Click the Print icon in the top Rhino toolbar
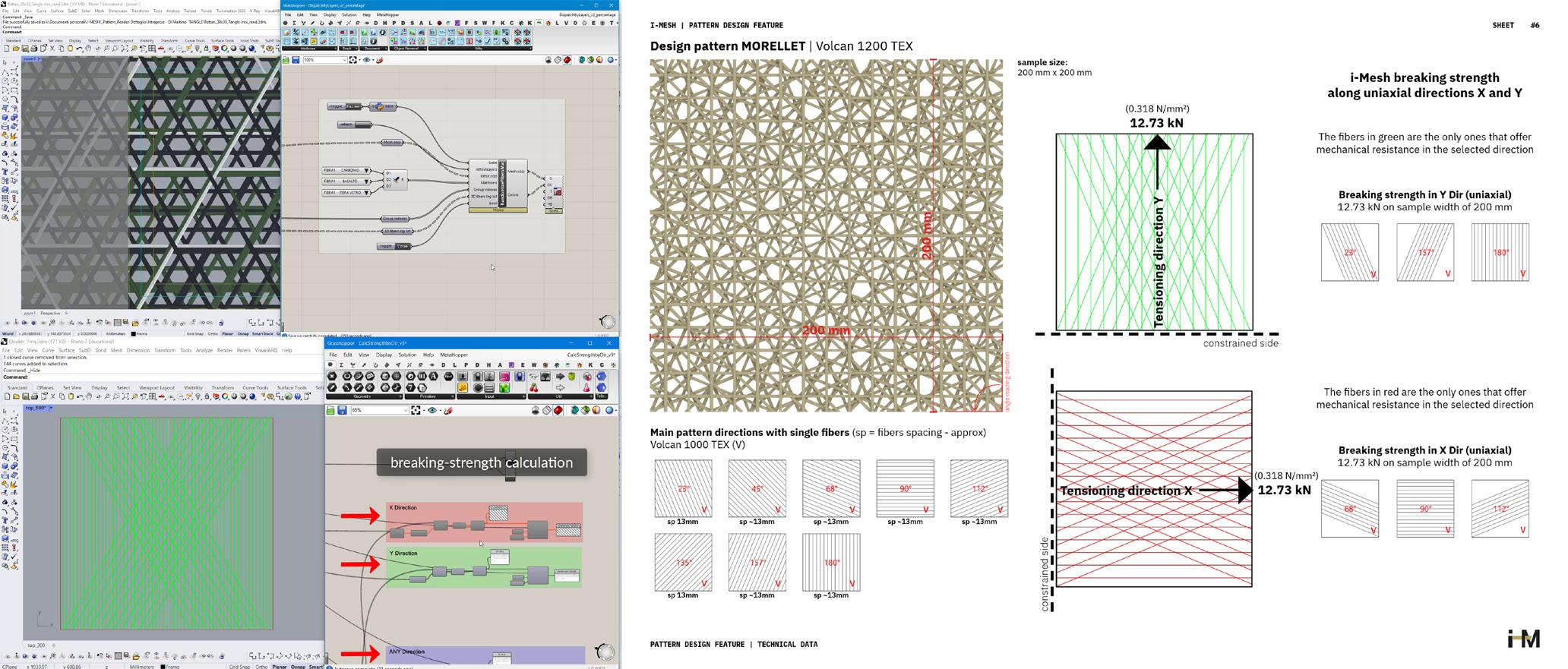The width and height of the screenshot is (1568, 669). [x=34, y=49]
